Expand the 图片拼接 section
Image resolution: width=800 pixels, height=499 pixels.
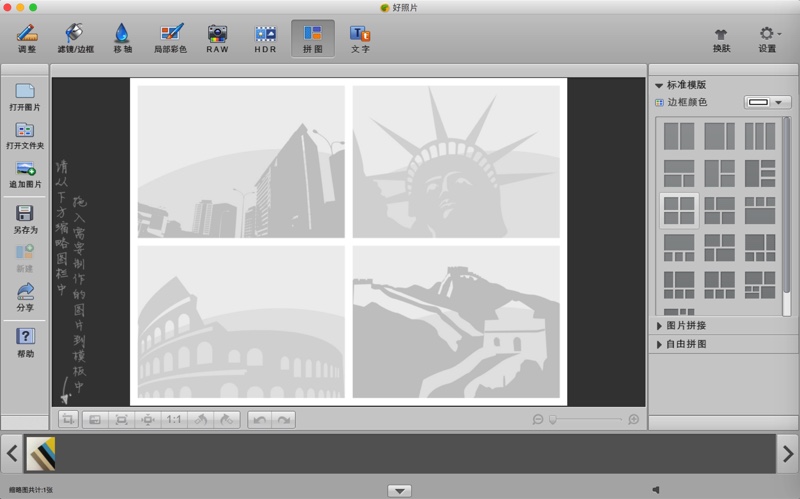pos(659,326)
